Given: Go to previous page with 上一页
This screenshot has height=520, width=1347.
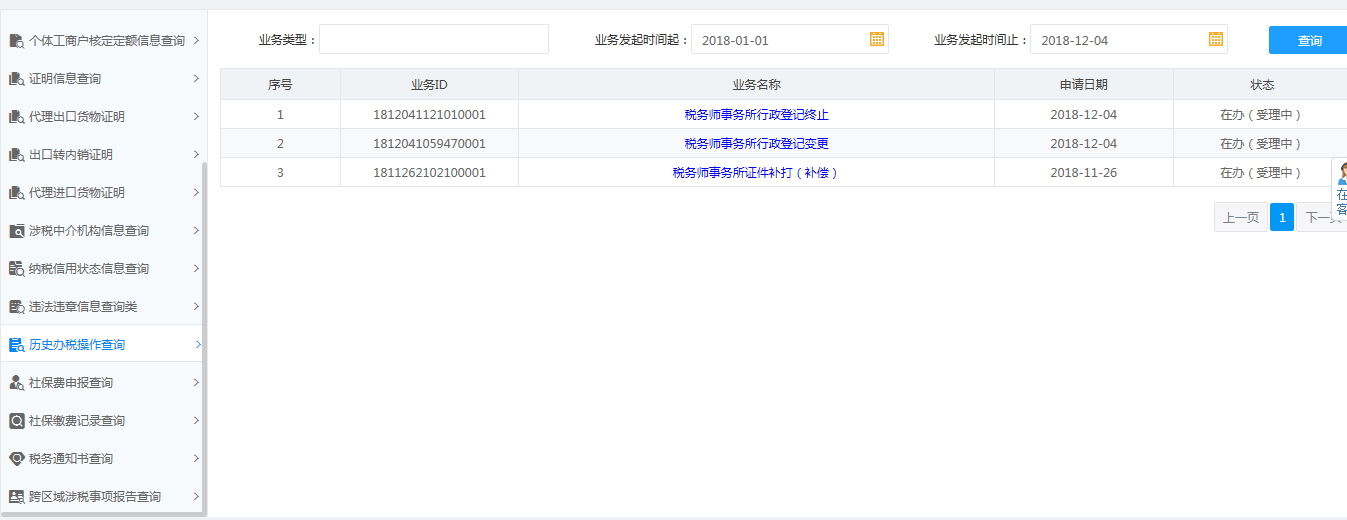Looking at the screenshot, I should click(1240, 218).
